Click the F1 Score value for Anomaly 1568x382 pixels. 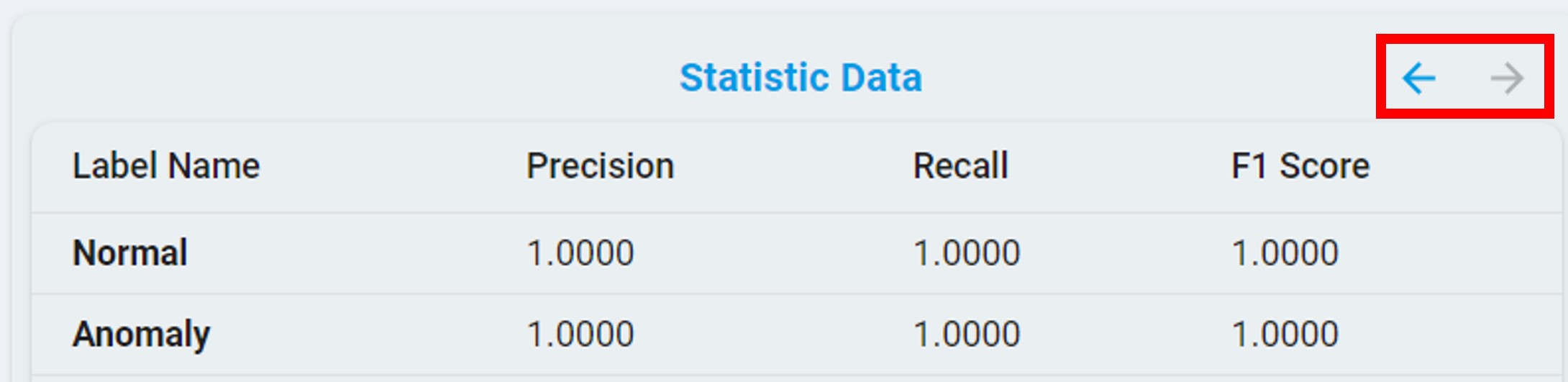[1285, 335]
